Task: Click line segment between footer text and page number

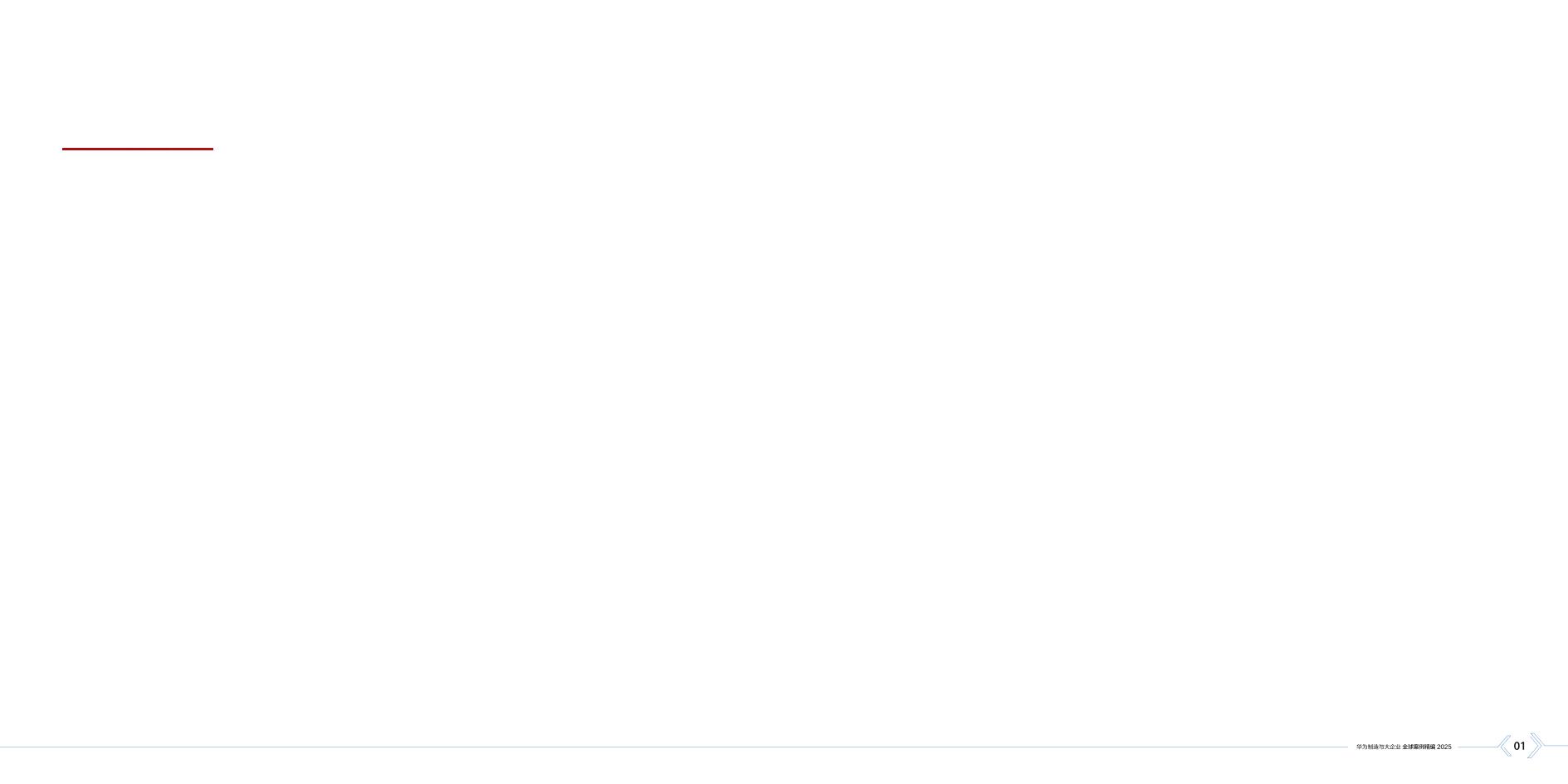Action: (x=1478, y=747)
